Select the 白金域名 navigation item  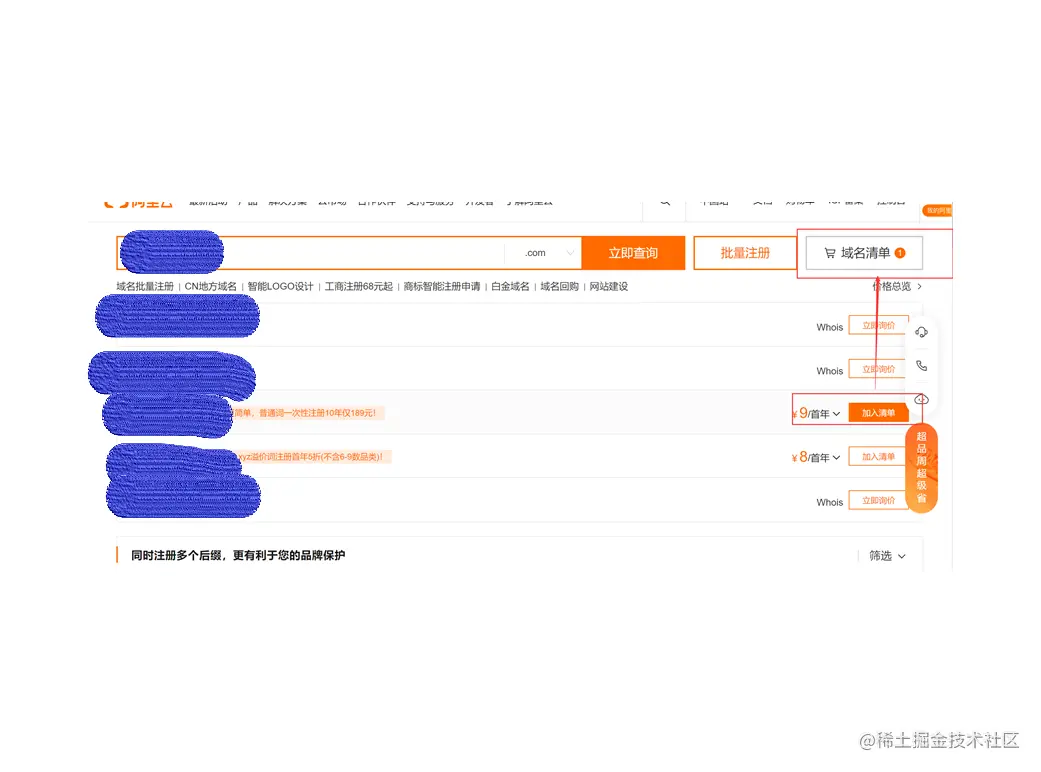pos(509,286)
